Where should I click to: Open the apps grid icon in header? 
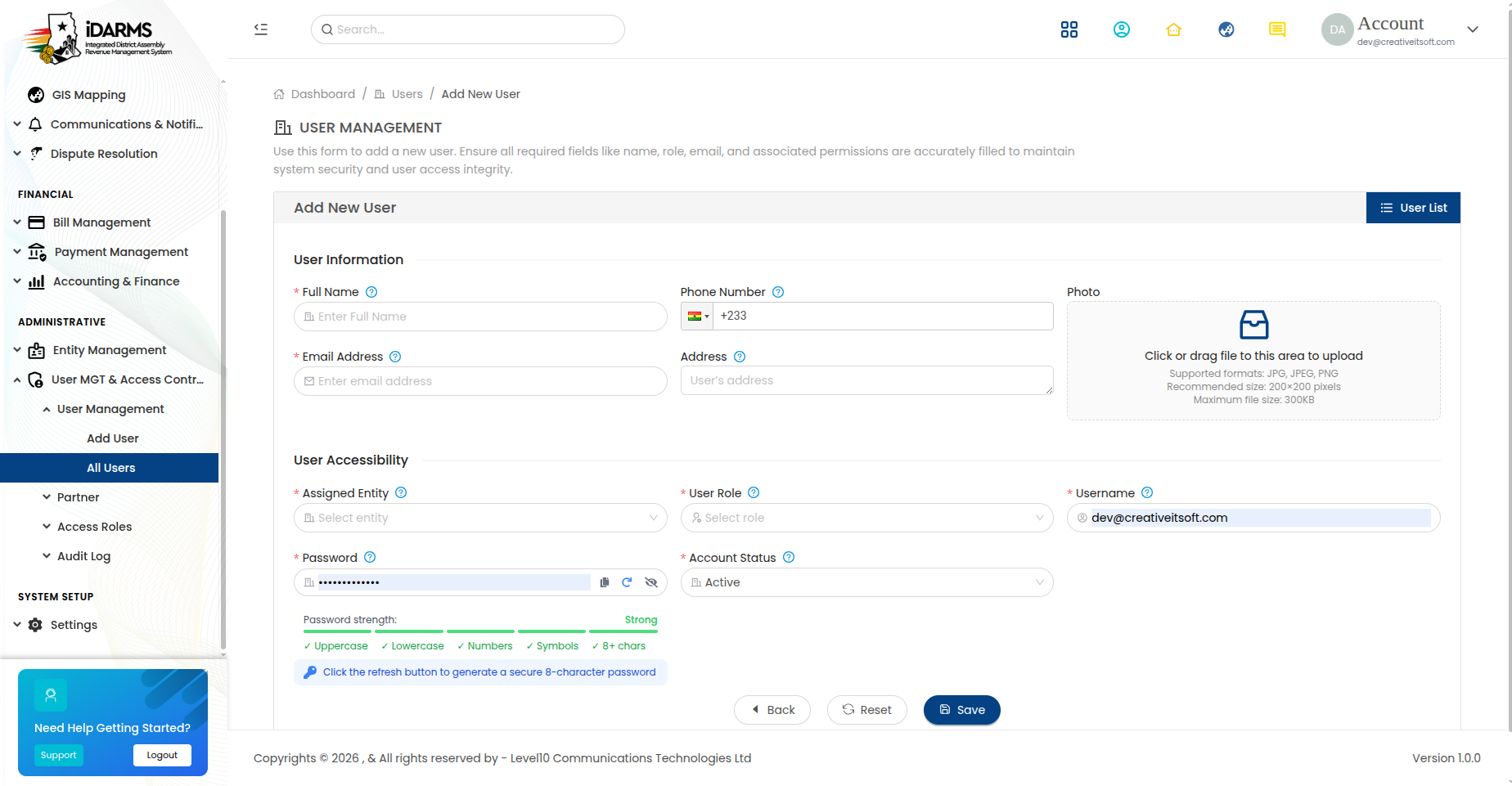point(1069,29)
